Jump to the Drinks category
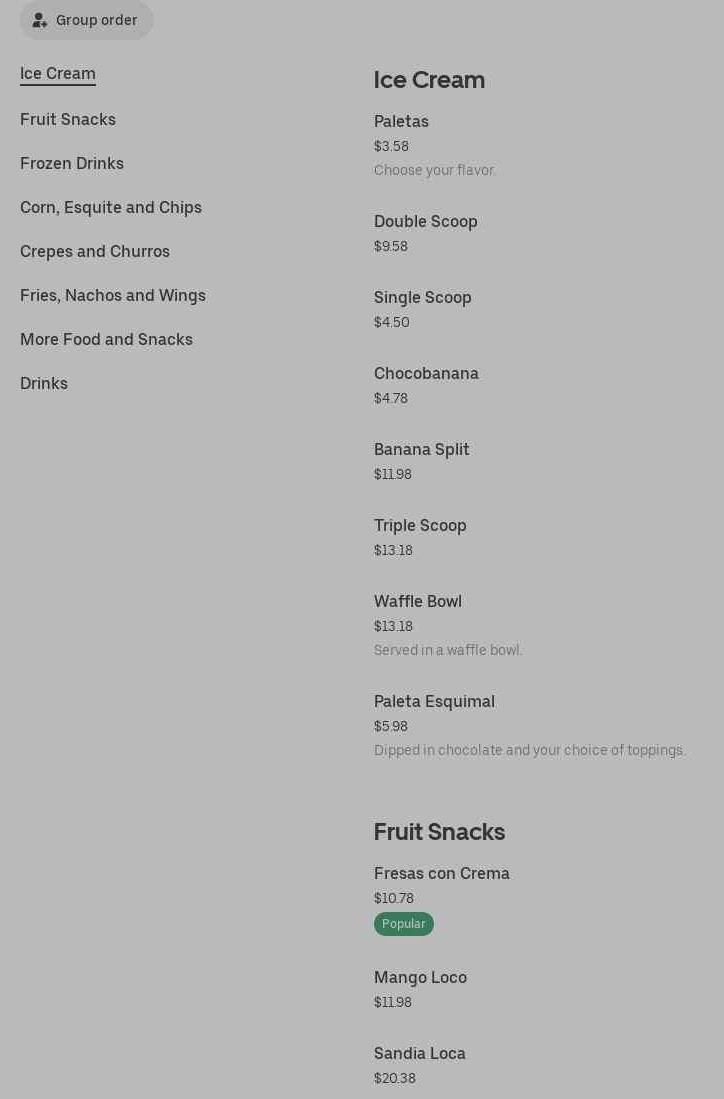This screenshot has height=1099, width=724. pyautogui.click(x=44, y=383)
